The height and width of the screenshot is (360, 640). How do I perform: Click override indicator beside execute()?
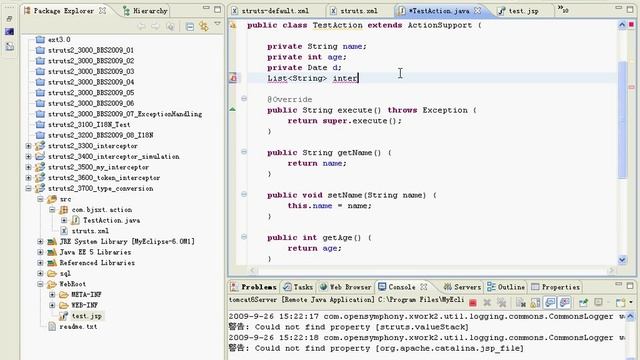coord(233,109)
